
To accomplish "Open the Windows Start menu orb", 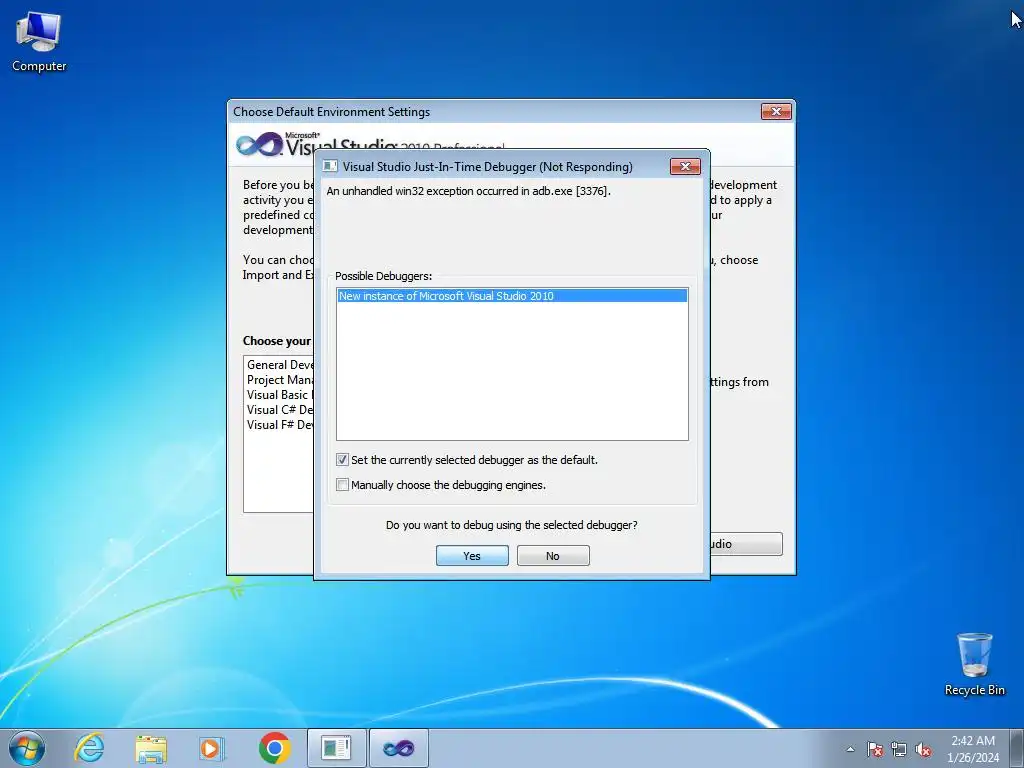I will click(27, 748).
